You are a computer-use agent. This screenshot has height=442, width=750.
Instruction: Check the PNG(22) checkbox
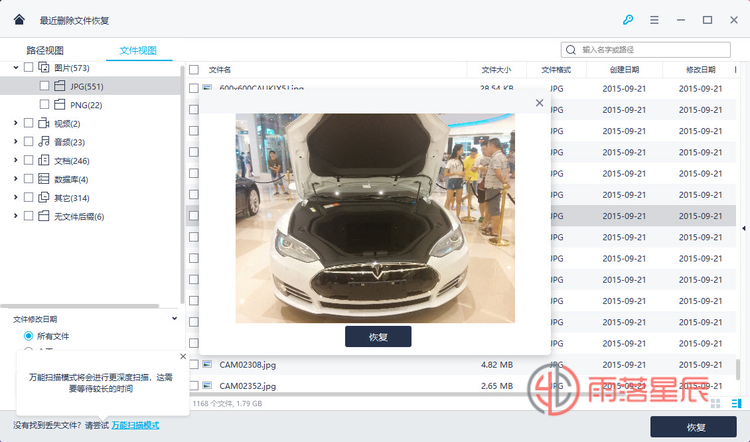pos(44,104)
